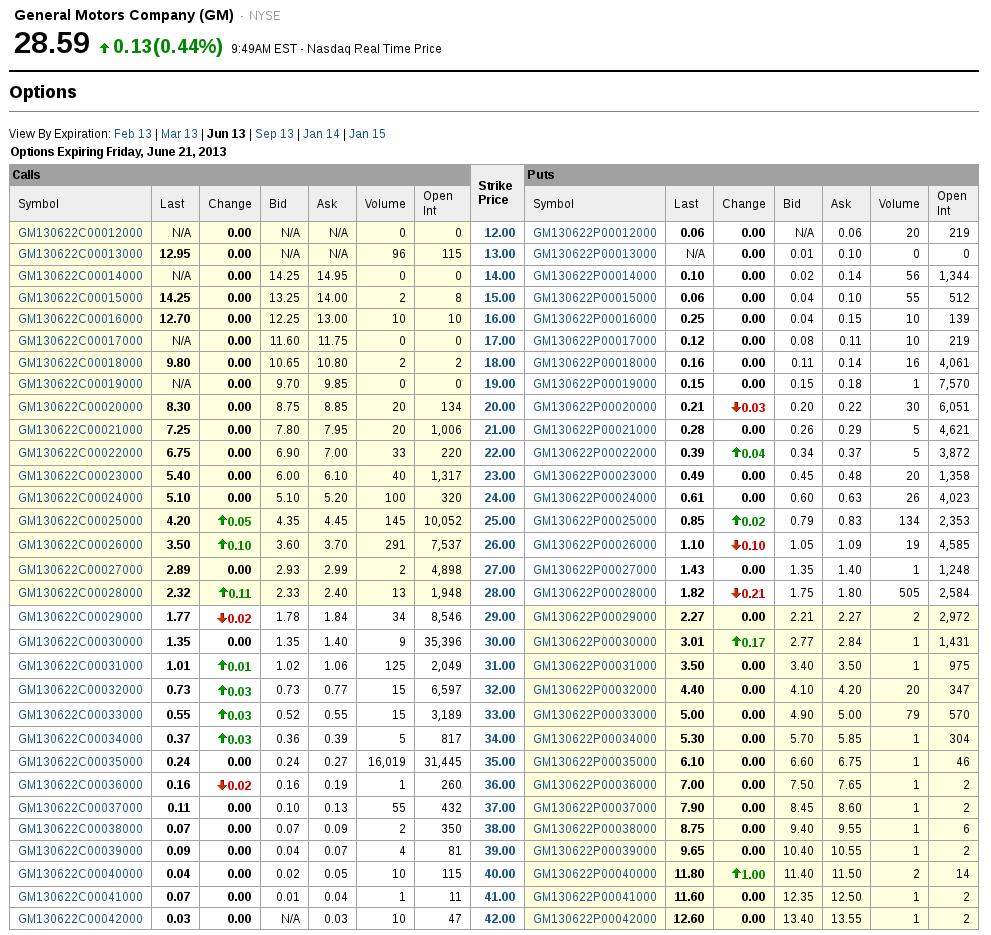991x935 pixels.
Task: Click the puts Volume column header
Action: coord(899,204)
